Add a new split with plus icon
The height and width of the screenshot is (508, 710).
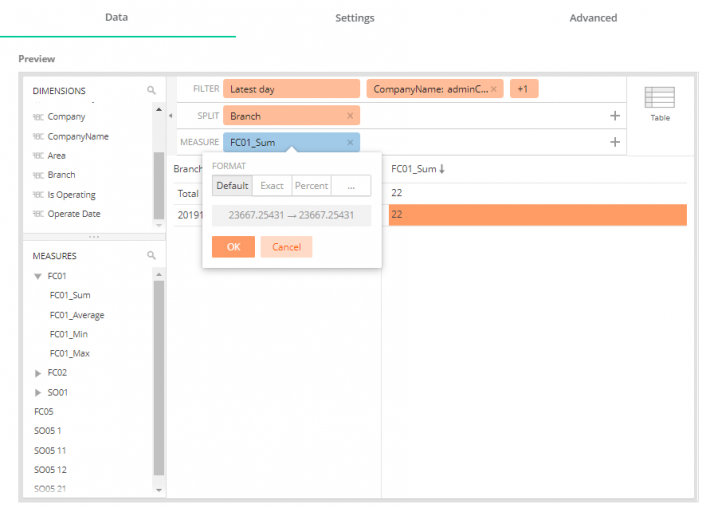click(x=614, y=116)
